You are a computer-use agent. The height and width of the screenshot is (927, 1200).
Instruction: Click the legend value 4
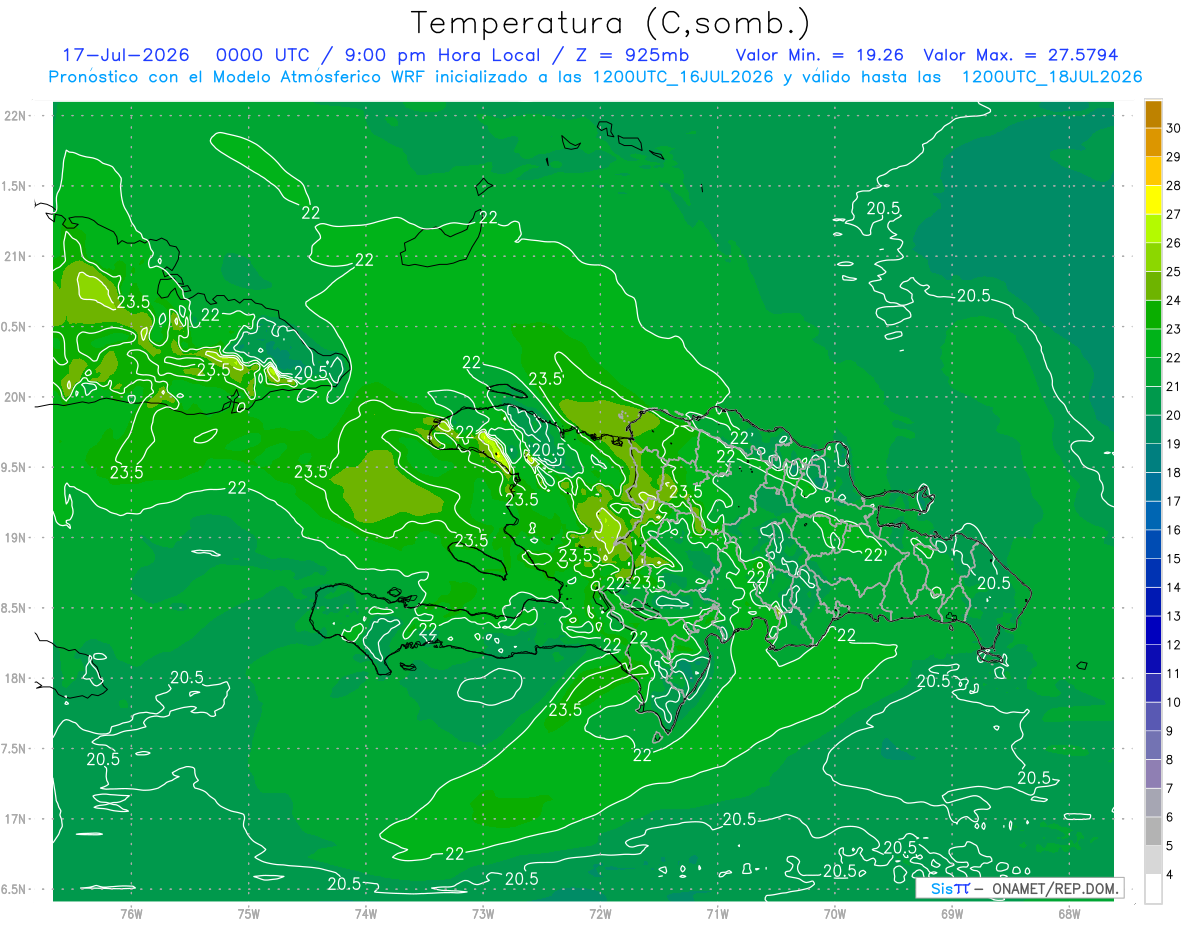tap(1171, 875)
